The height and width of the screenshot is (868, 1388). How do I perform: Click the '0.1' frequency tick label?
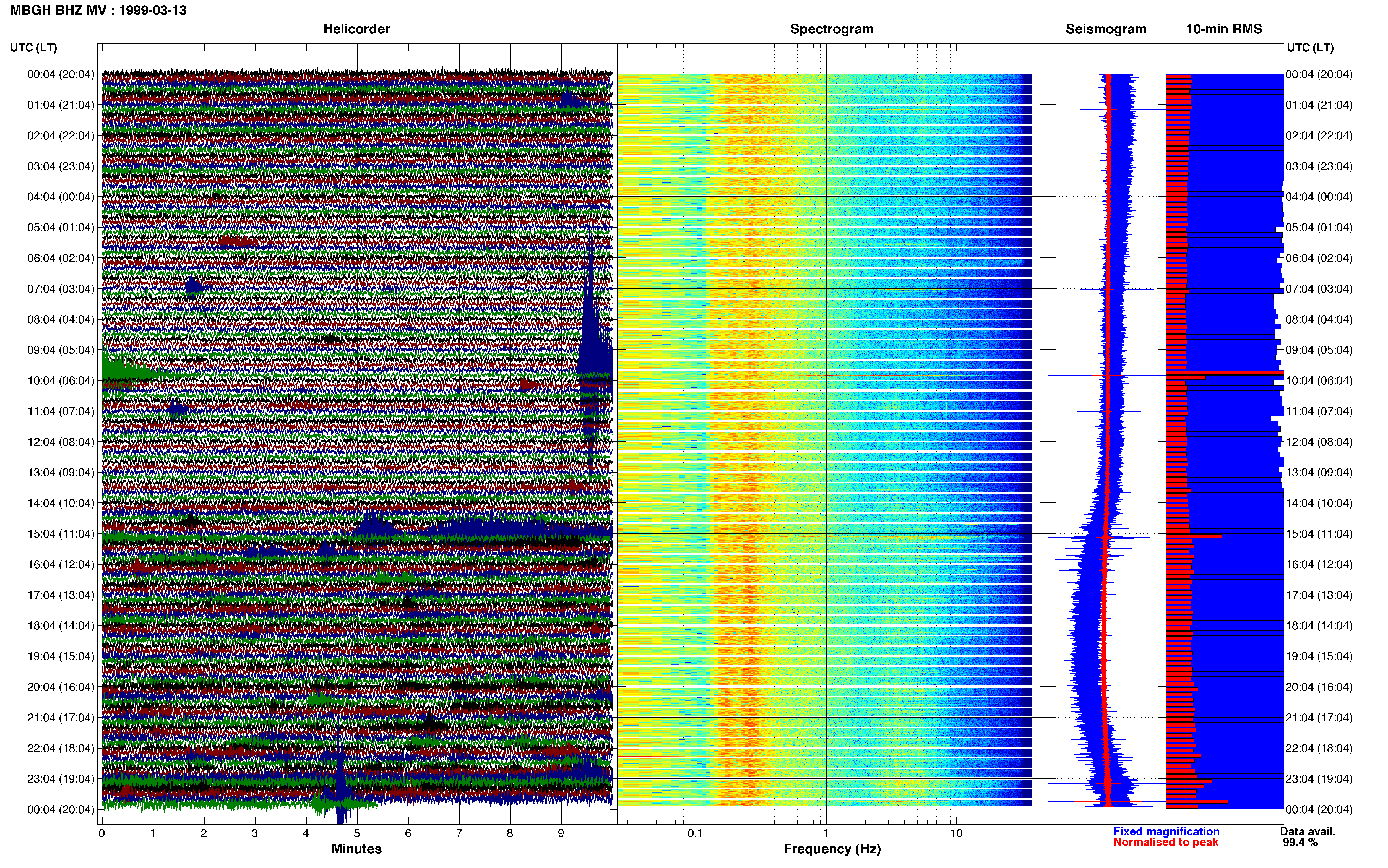pos(695,833)
